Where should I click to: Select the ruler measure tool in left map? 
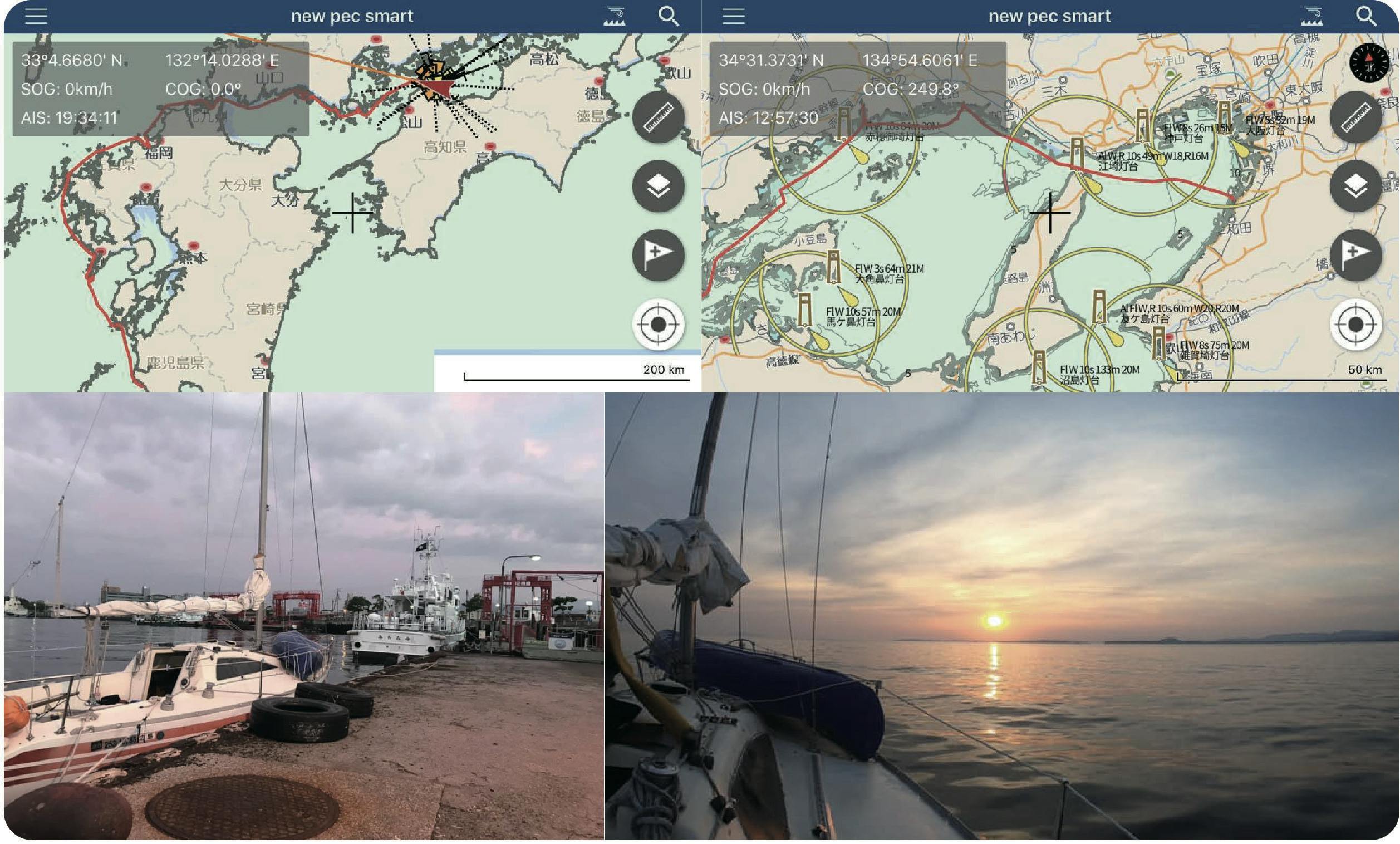658,116
